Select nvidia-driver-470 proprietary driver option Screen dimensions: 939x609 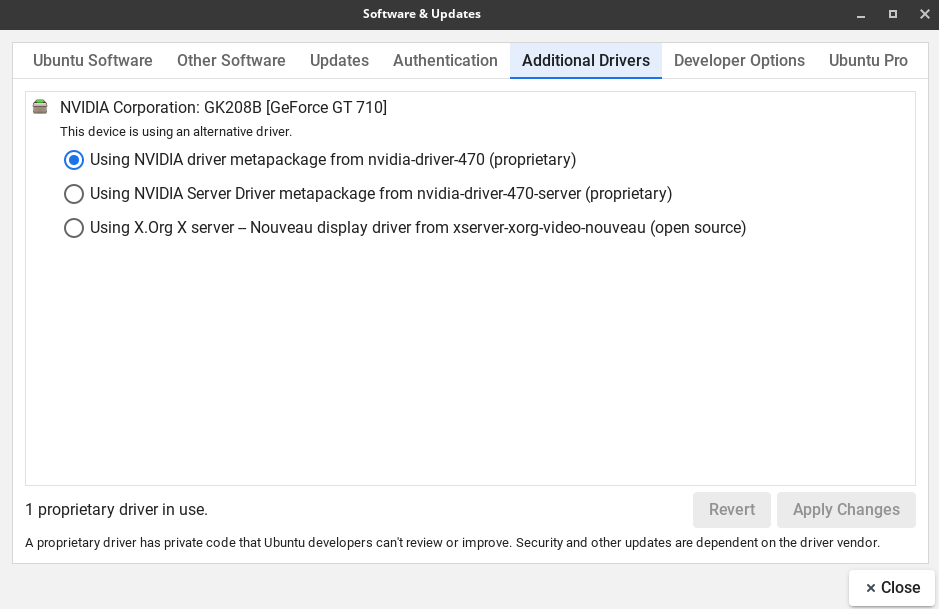coord(320,160)
